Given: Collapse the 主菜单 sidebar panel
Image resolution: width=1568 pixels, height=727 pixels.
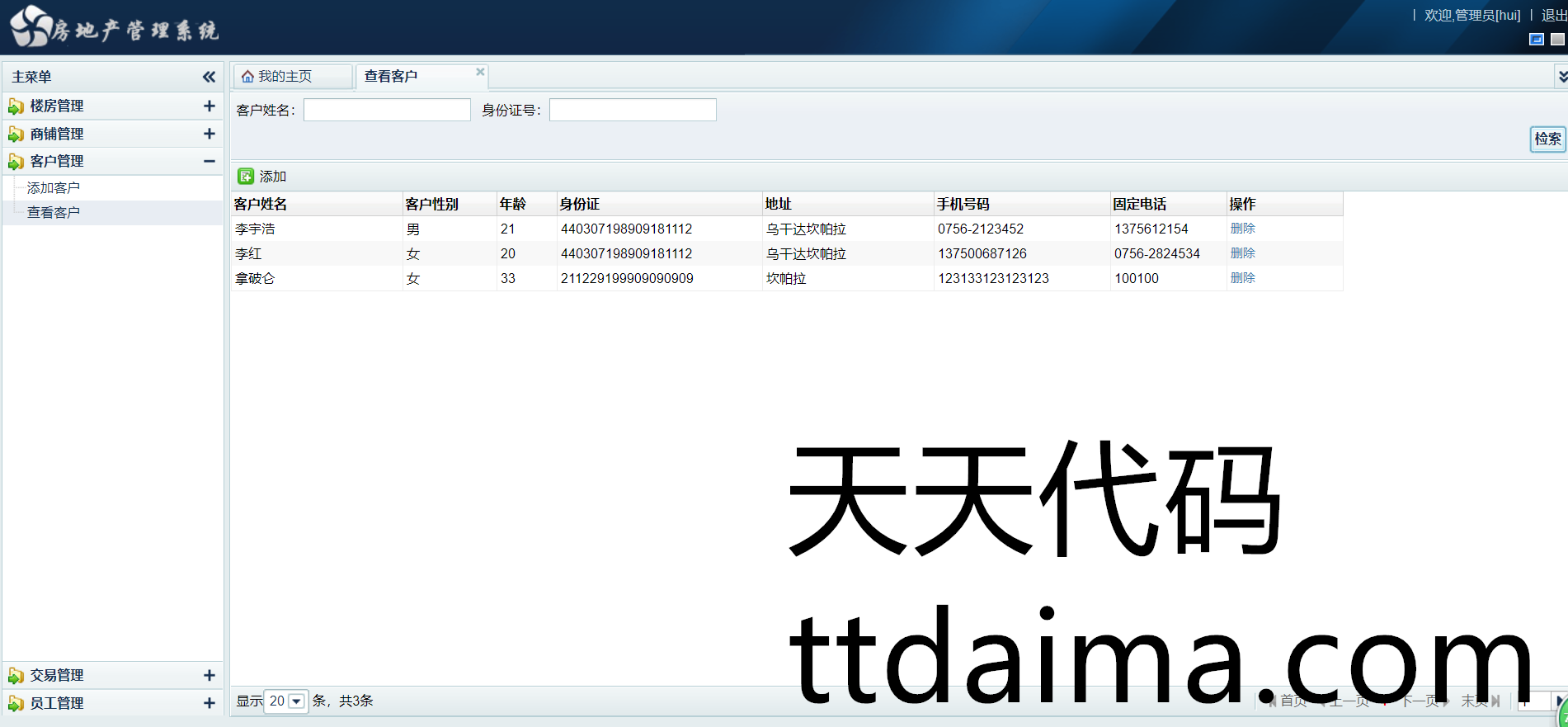Looking at the screenshot, I should click(x=209, y=77).
